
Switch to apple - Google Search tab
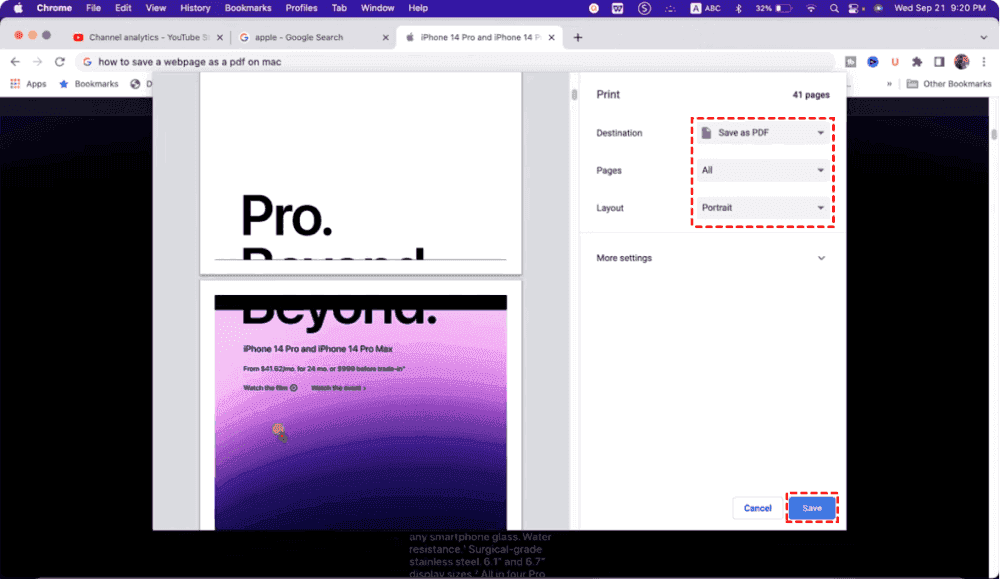(312, 38)
